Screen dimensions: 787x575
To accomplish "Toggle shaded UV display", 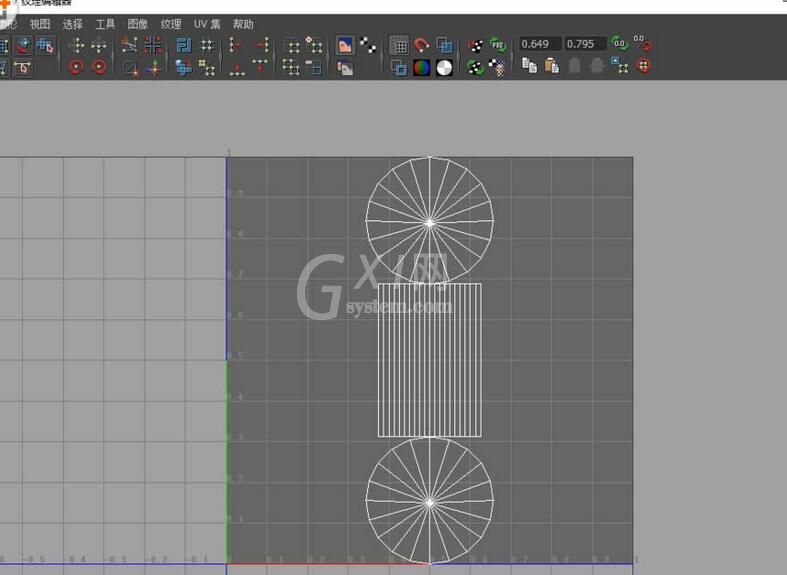I will pos(444,46).
